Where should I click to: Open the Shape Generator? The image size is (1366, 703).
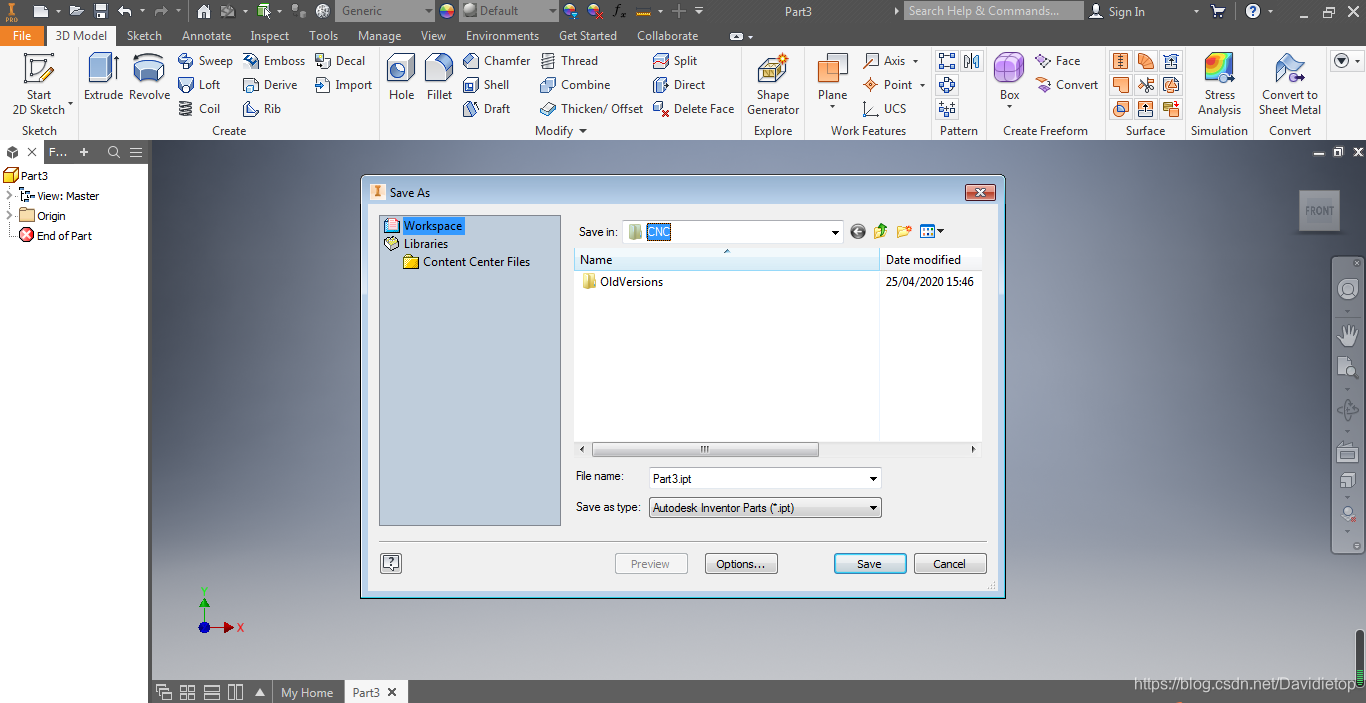tap(773, 85)
